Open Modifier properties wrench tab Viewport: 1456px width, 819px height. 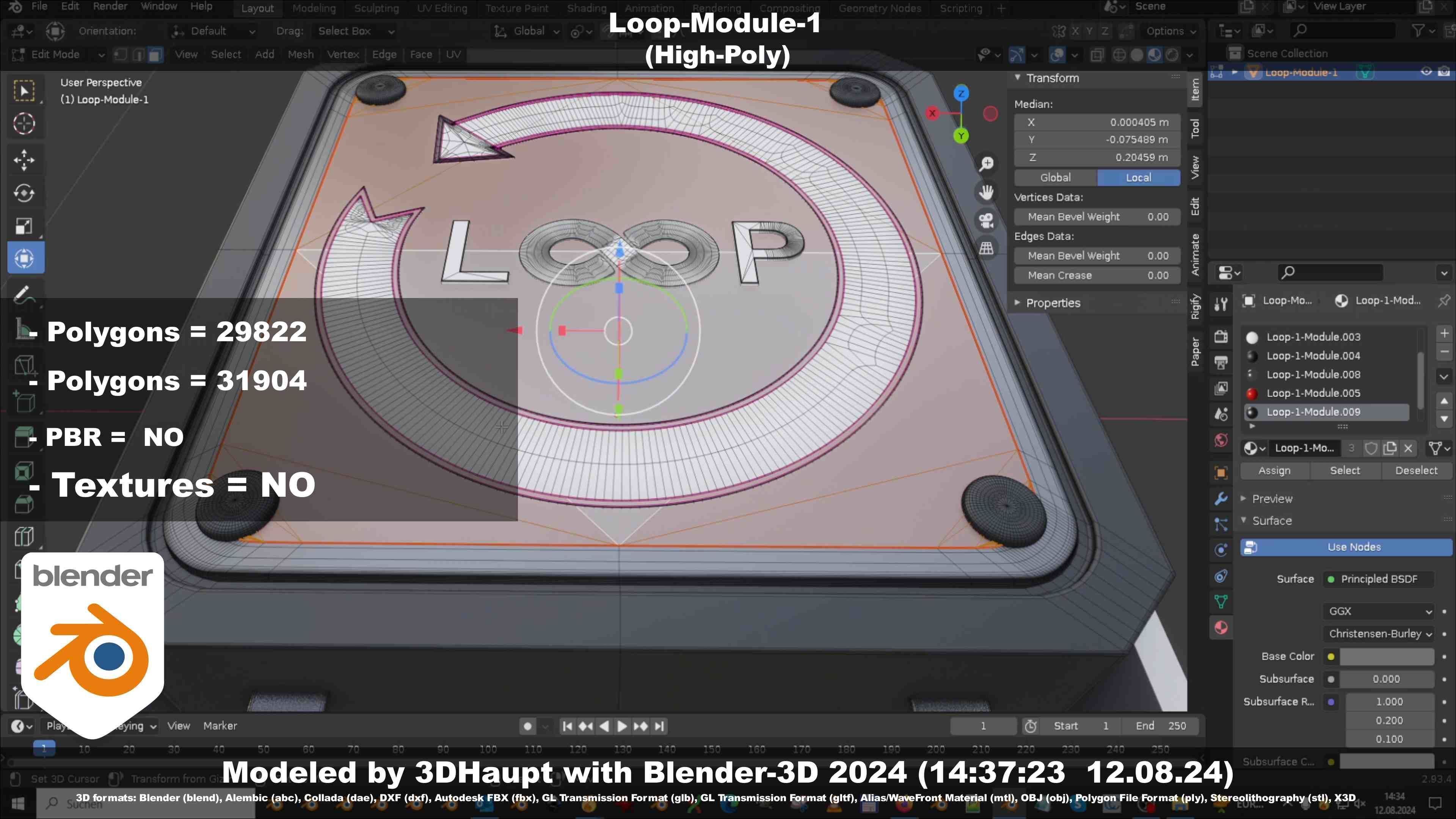pyautogui.click(x=1221, y=499)
